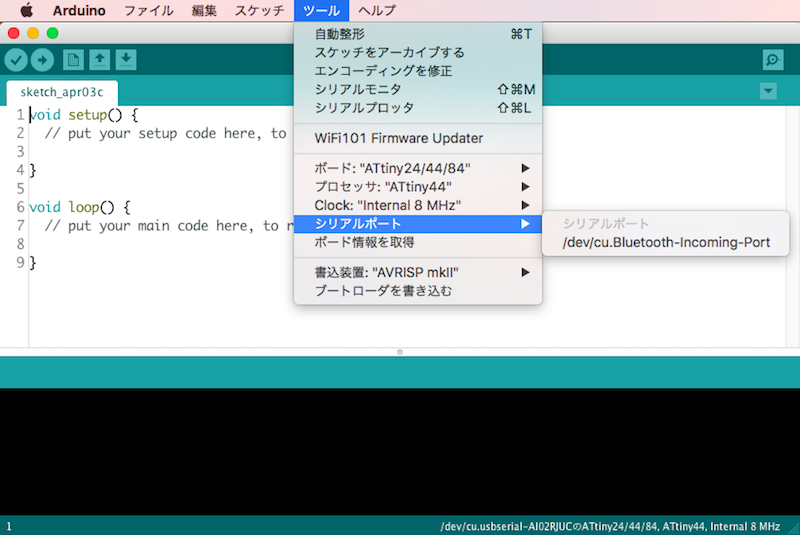The image size is (800, 535).
Task: Select 自動整形 menu item
Action: pos(418,34)
